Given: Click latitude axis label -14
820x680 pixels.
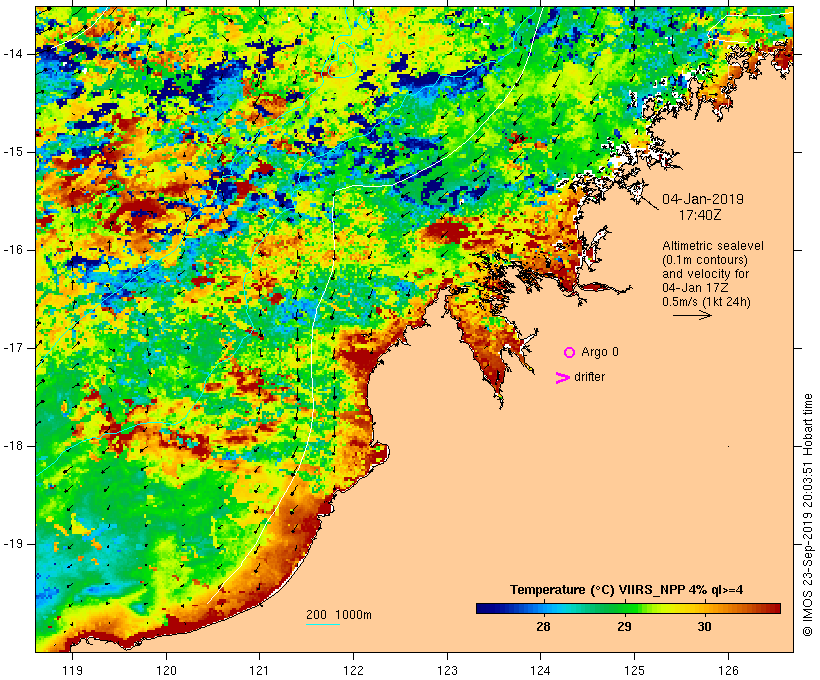Looking at the screenshot, I should (13, 54).
